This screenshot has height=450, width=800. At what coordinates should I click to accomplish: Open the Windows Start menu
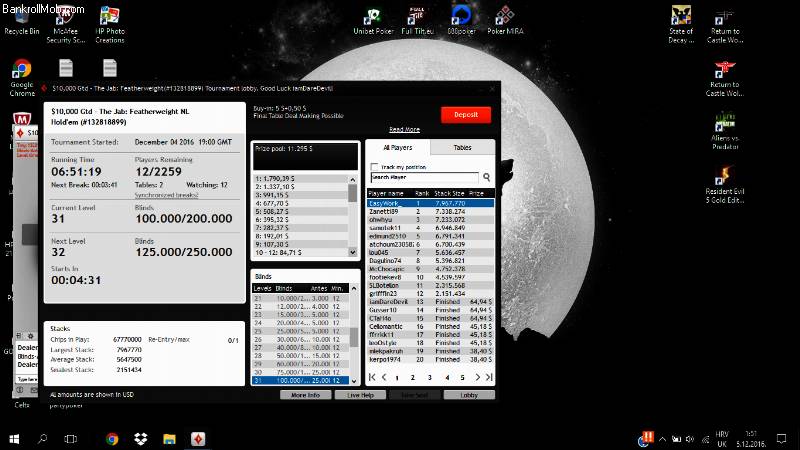[x=14, y=439]
